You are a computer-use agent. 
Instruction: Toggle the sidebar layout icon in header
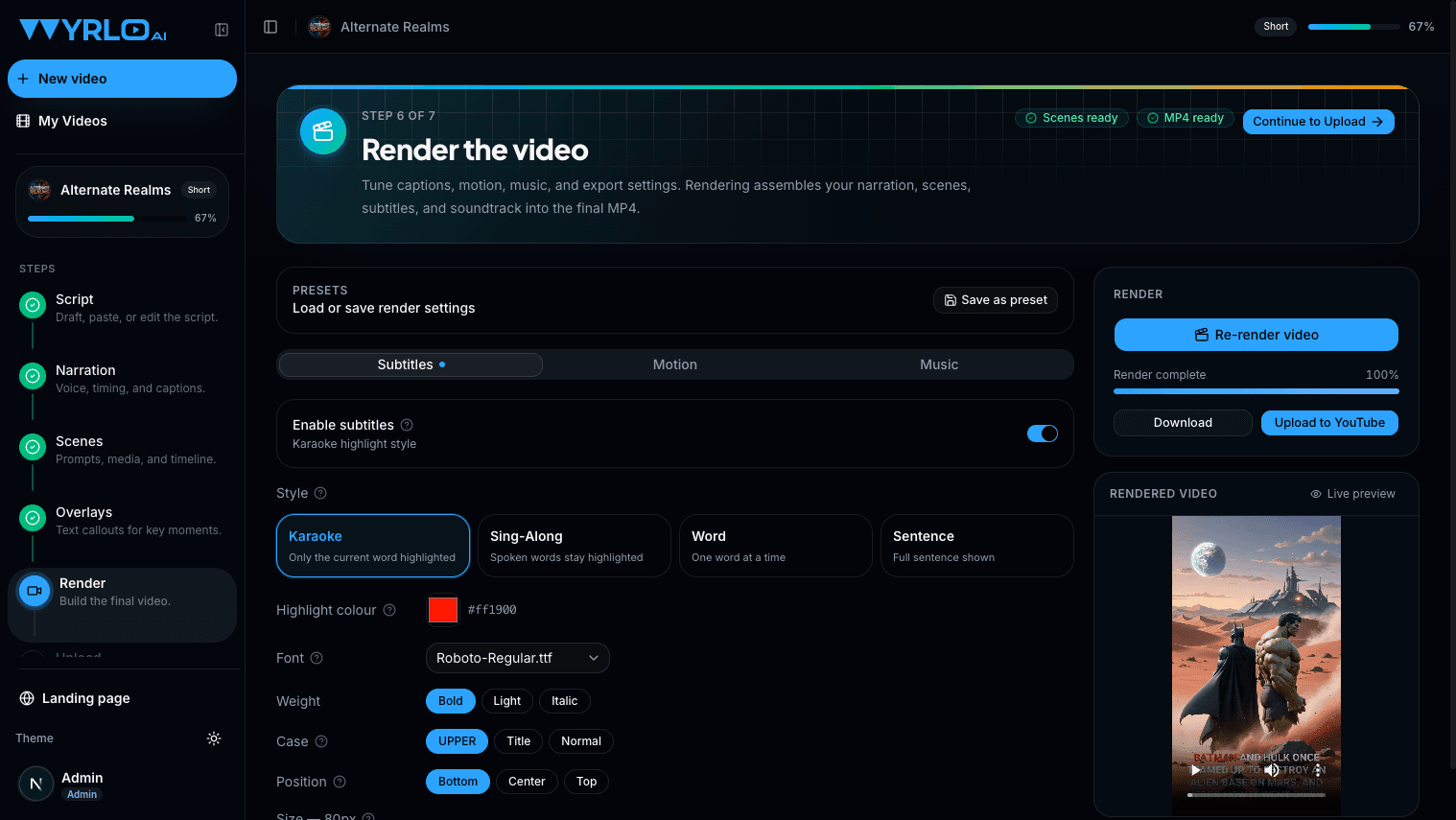point(270,27)
